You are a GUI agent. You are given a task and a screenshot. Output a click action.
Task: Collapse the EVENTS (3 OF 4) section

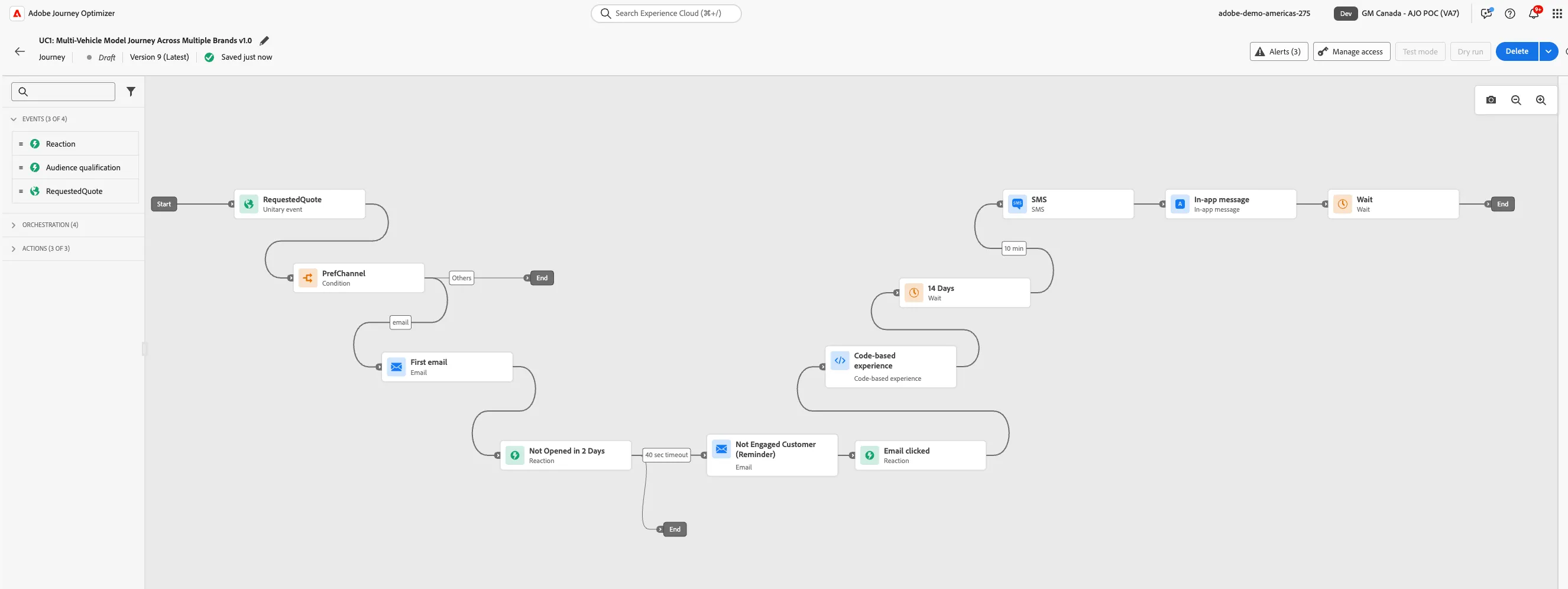click(14, 119)
